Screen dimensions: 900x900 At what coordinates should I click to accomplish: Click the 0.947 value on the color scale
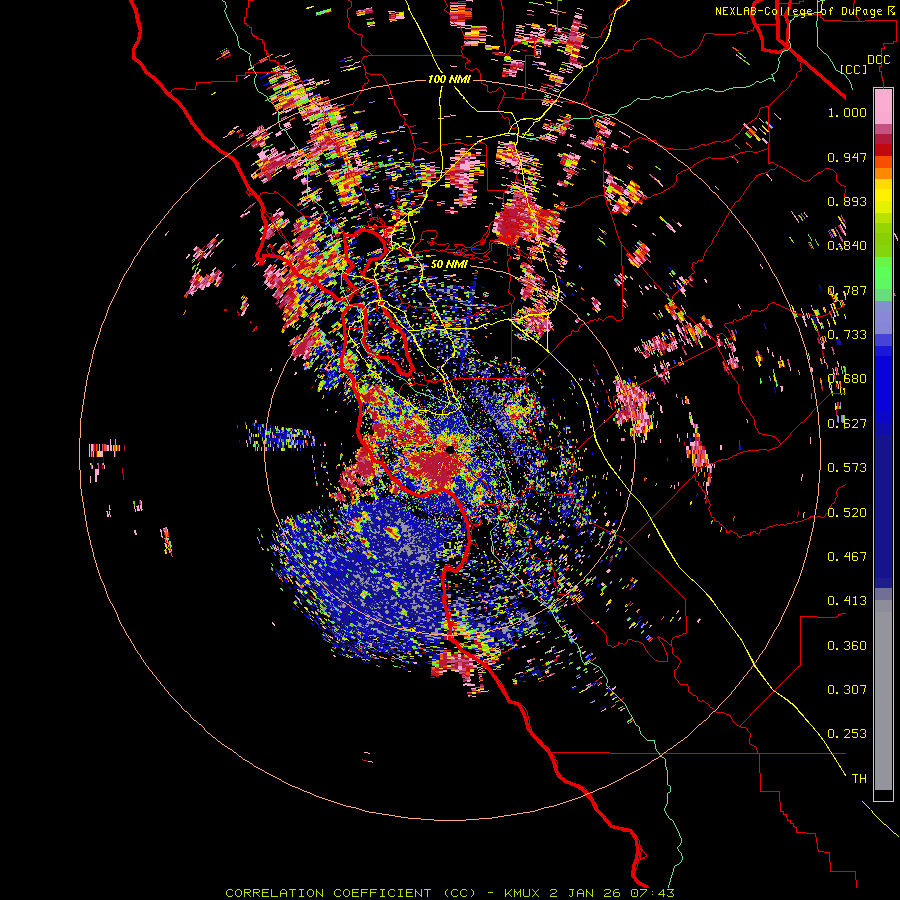click(847, 157)
